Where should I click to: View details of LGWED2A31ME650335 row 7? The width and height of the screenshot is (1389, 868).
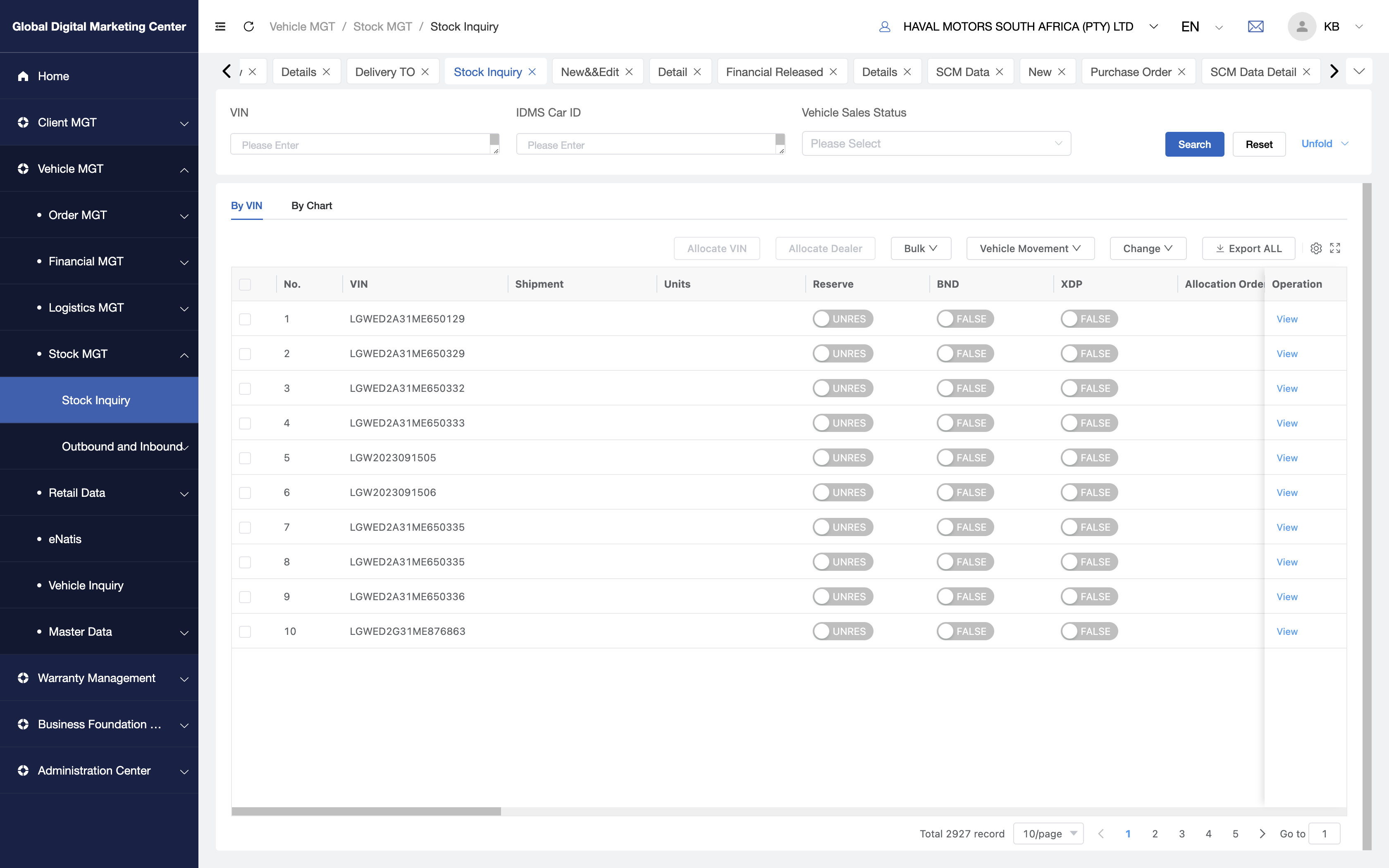click(1287, 527)
